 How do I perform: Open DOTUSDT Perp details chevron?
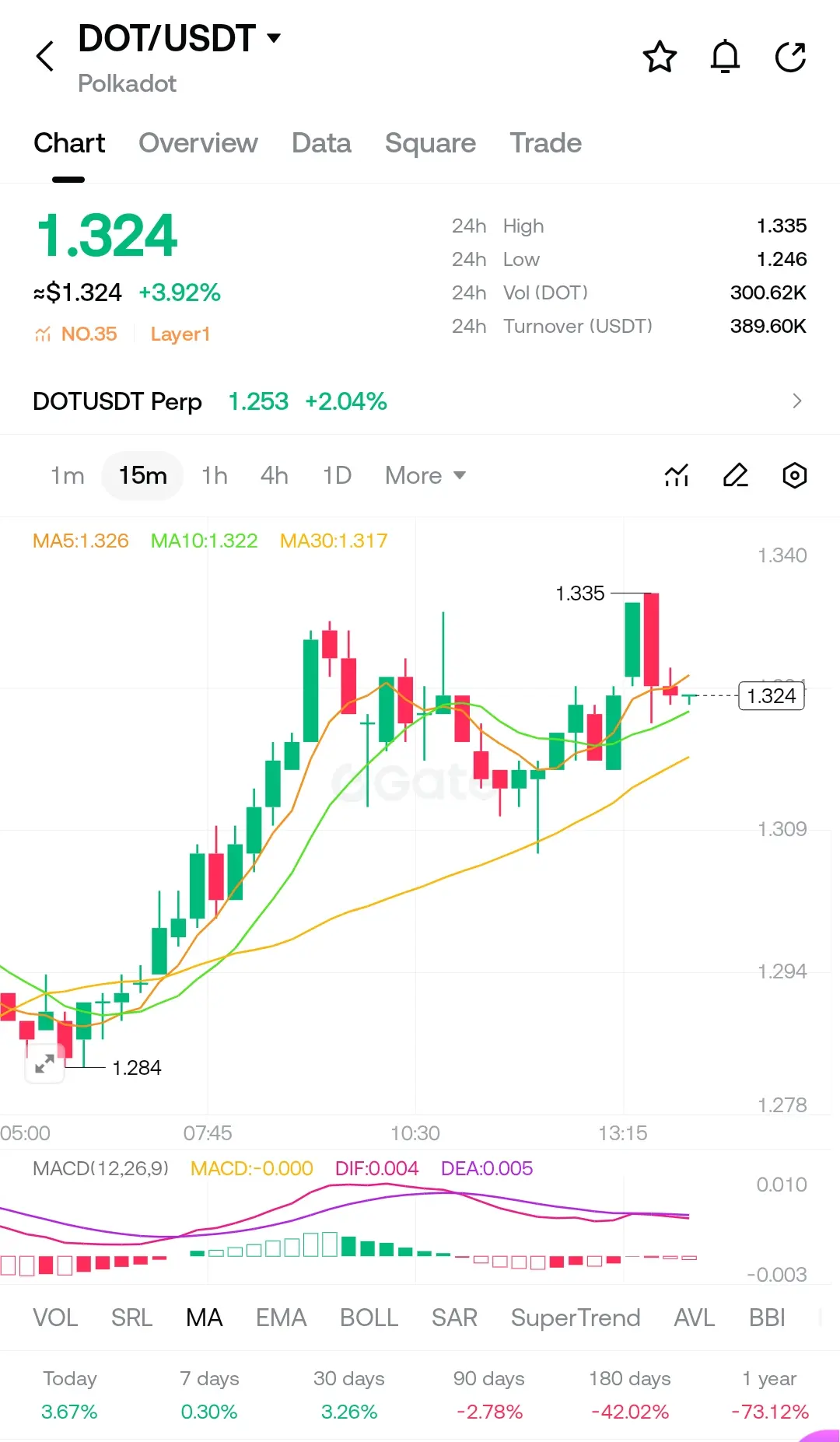coord(796,401)
